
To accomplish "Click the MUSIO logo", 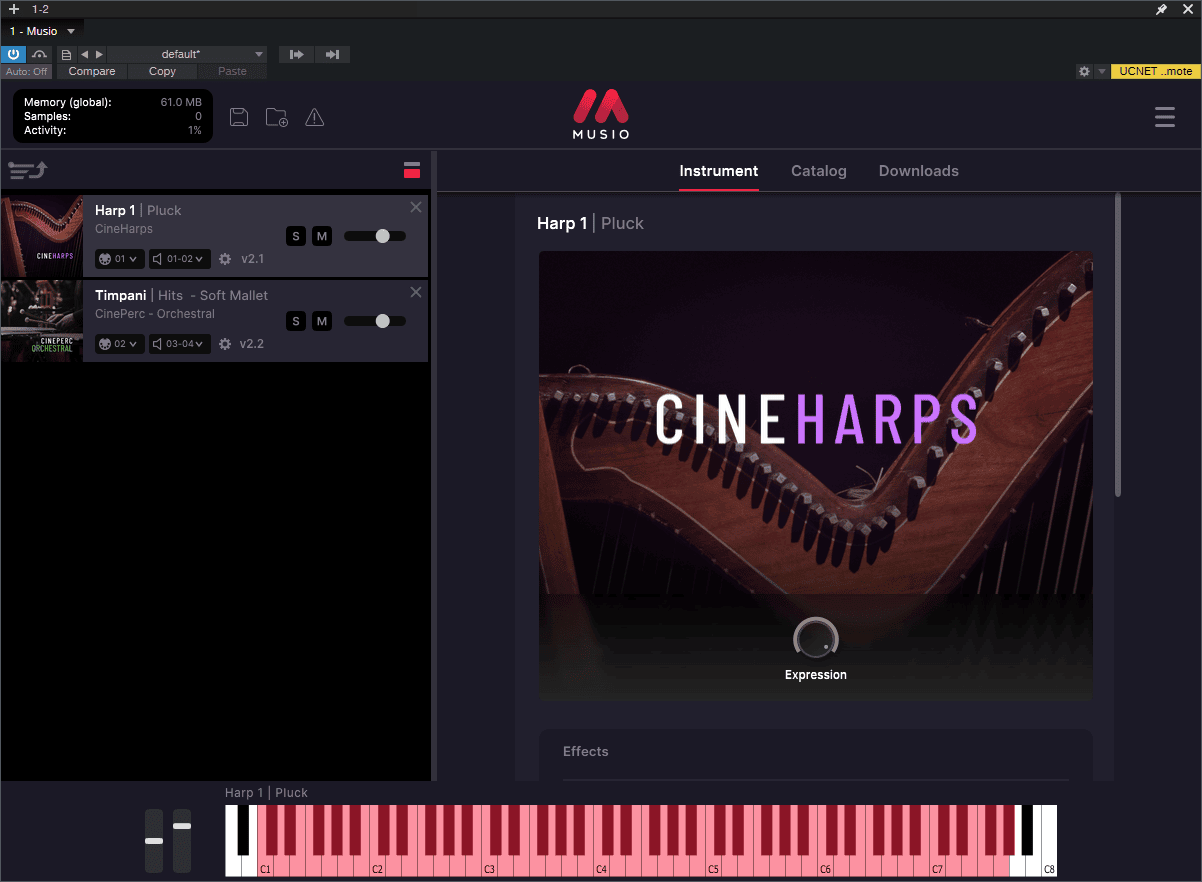I will pos(600,115).
